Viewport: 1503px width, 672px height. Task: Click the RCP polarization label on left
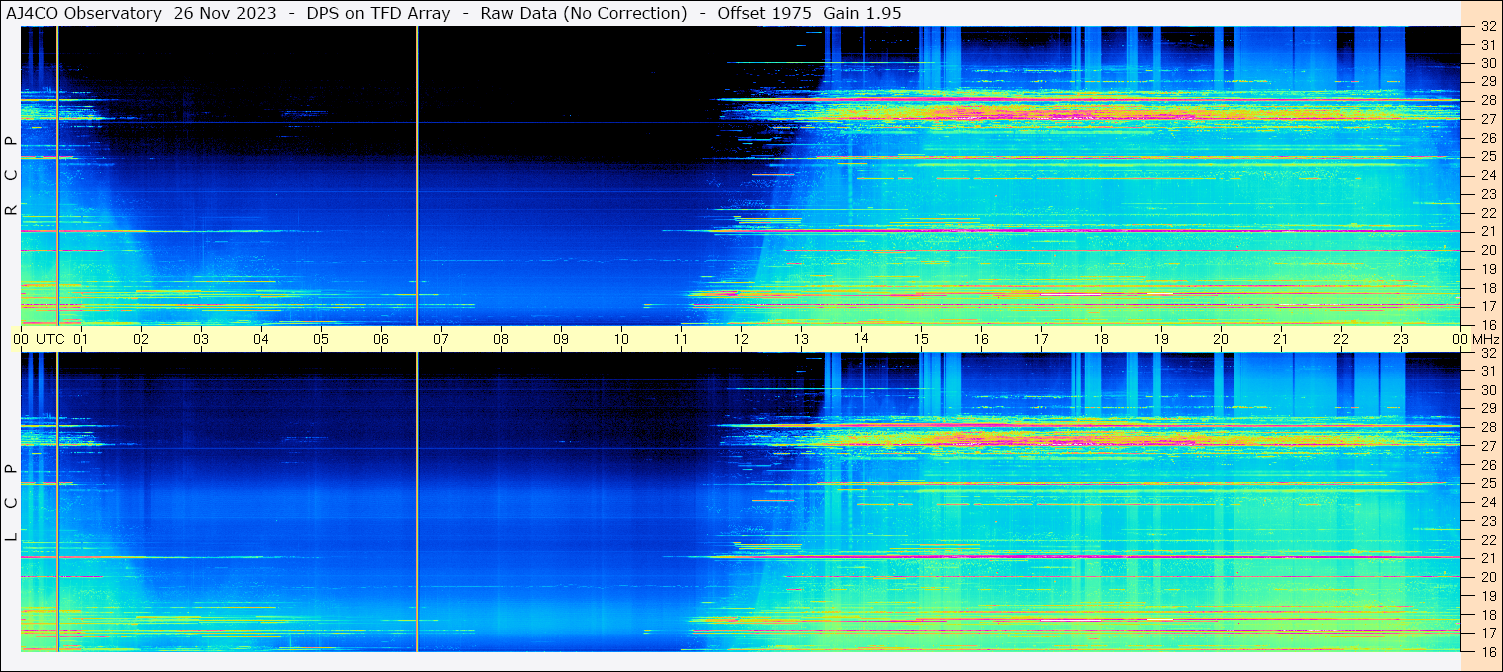click(11, 175)
